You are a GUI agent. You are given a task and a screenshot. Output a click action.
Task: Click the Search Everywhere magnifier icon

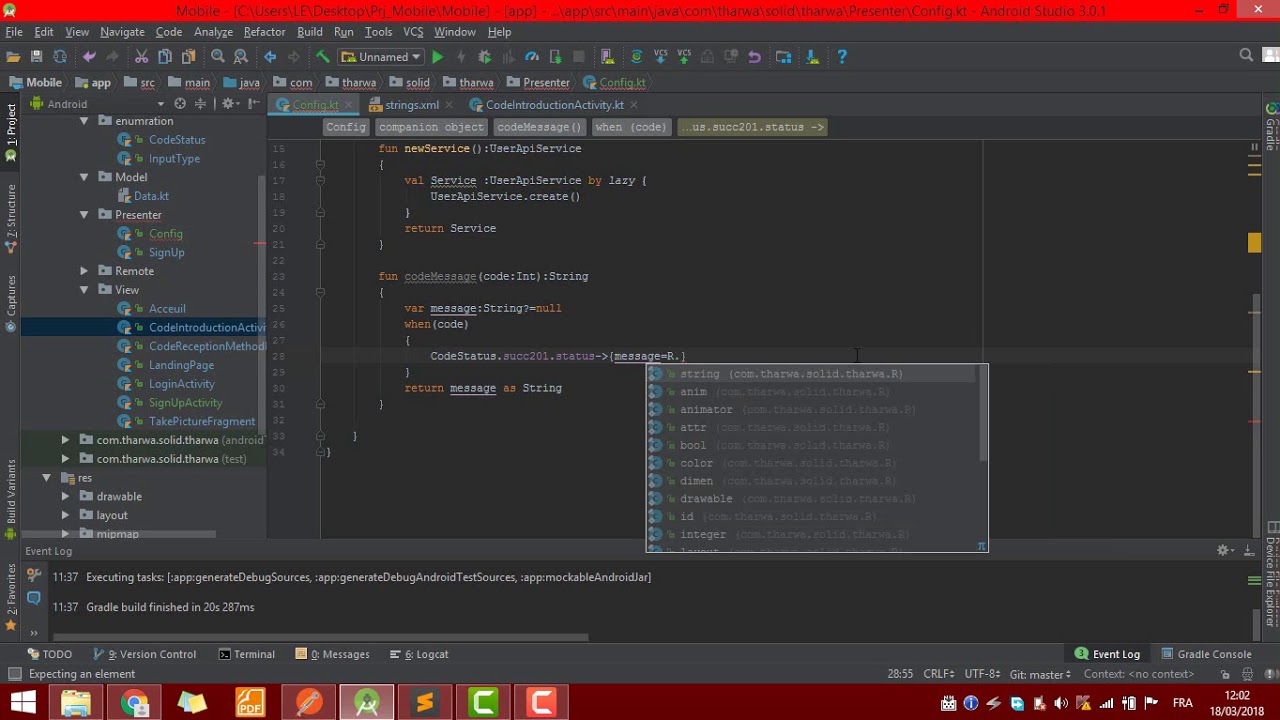[x=1246, y=56]
